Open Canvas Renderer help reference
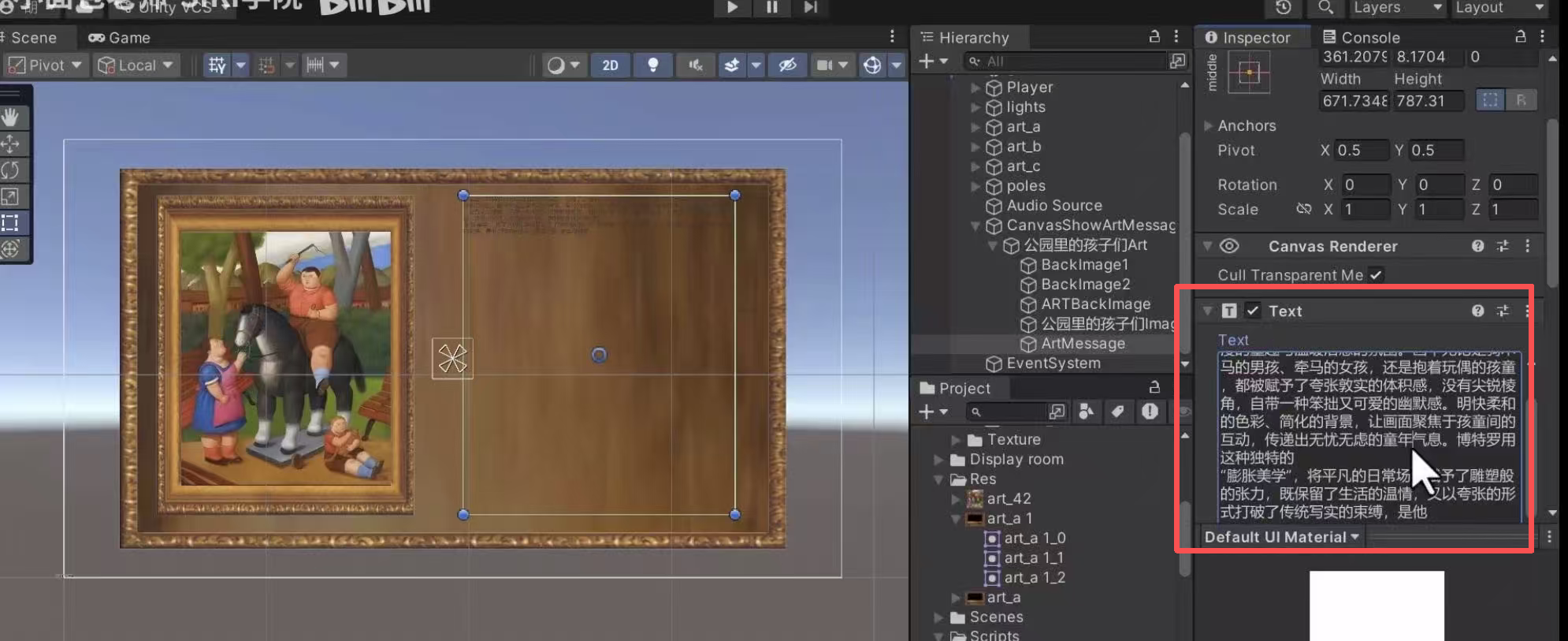1568x641 pixels. point(1477,246)
